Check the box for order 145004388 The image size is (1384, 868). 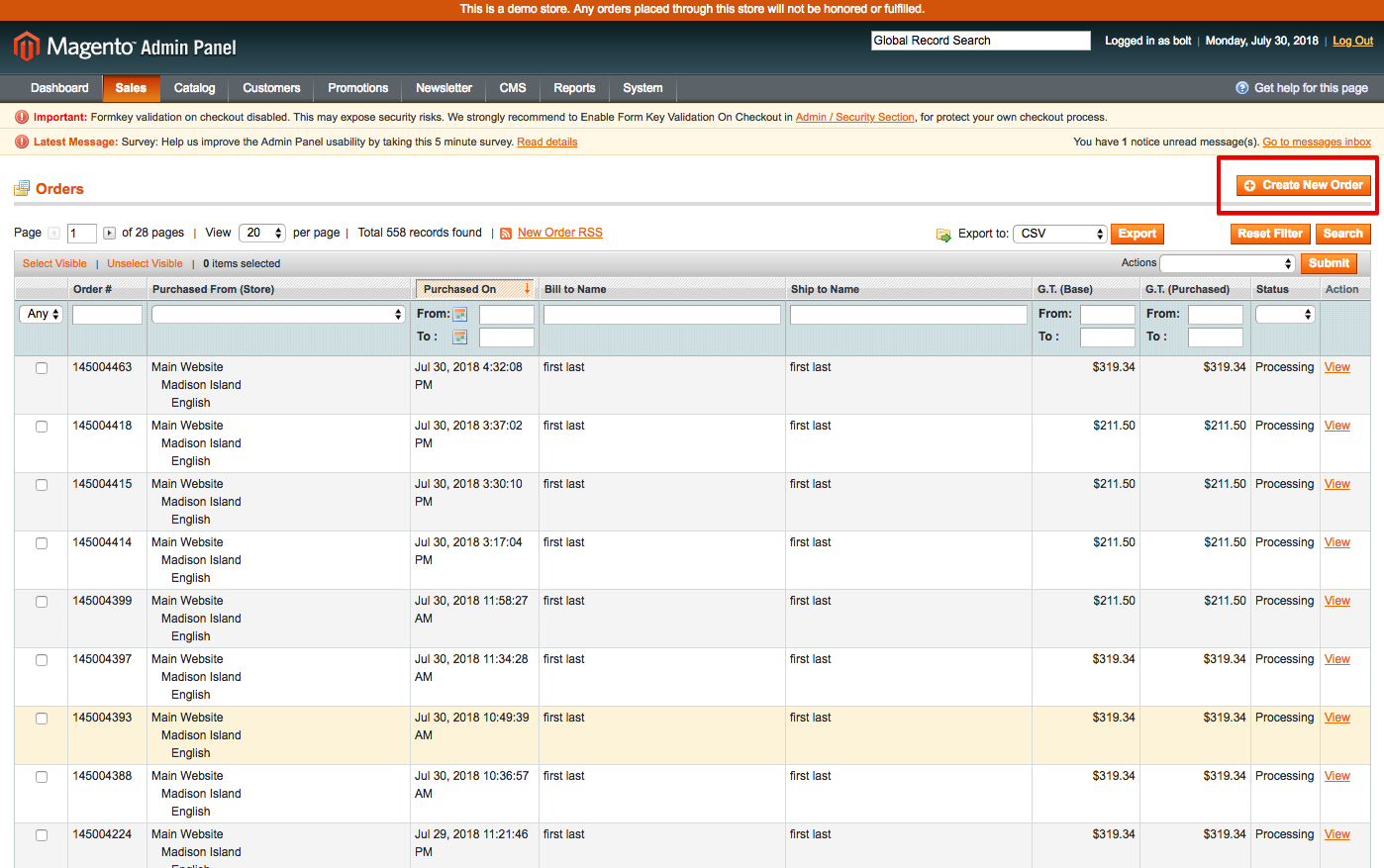click(x=42, y=777)
